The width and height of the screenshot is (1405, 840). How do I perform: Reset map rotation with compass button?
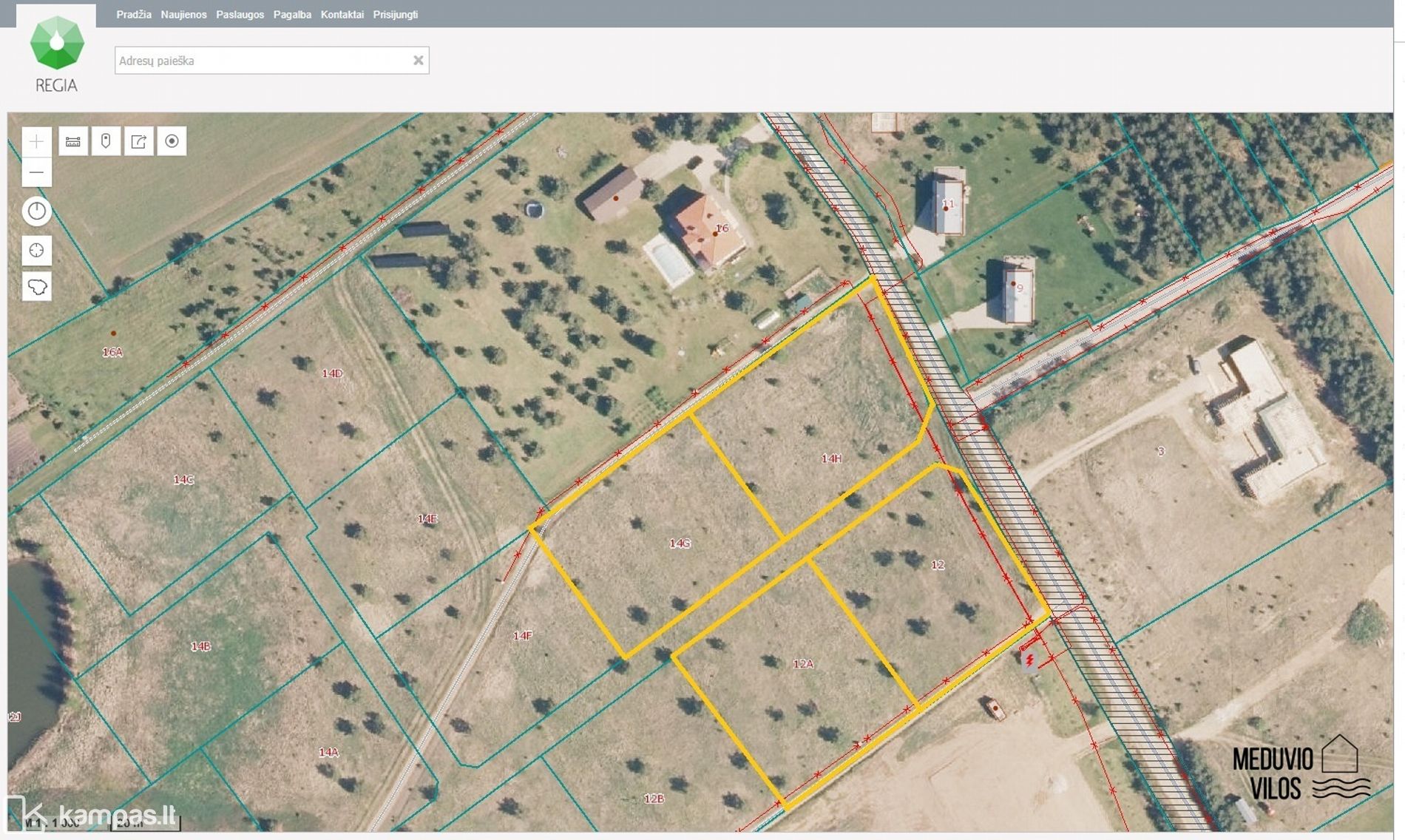click(x=36, y=211)
